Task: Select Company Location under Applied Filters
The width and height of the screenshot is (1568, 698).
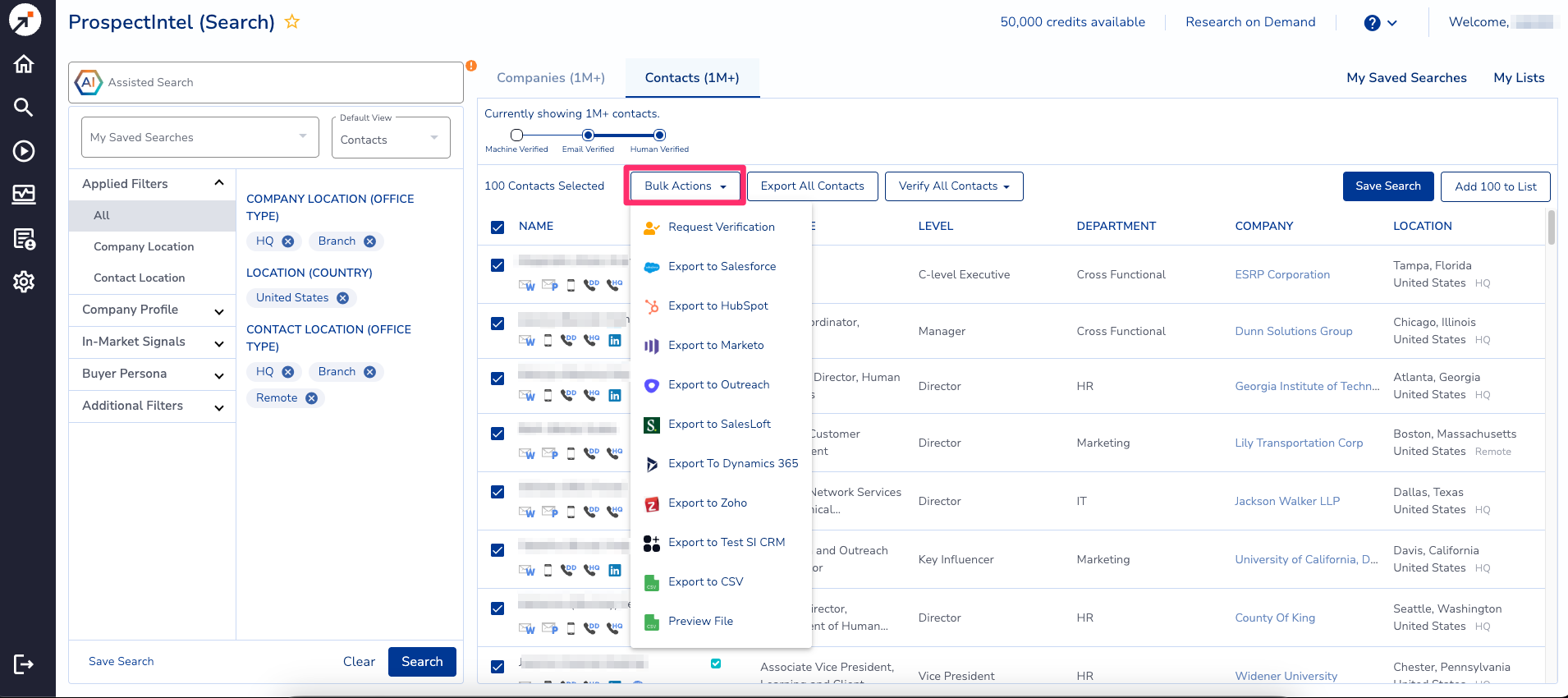Action: pyautogui.click(x=144, y=247)
